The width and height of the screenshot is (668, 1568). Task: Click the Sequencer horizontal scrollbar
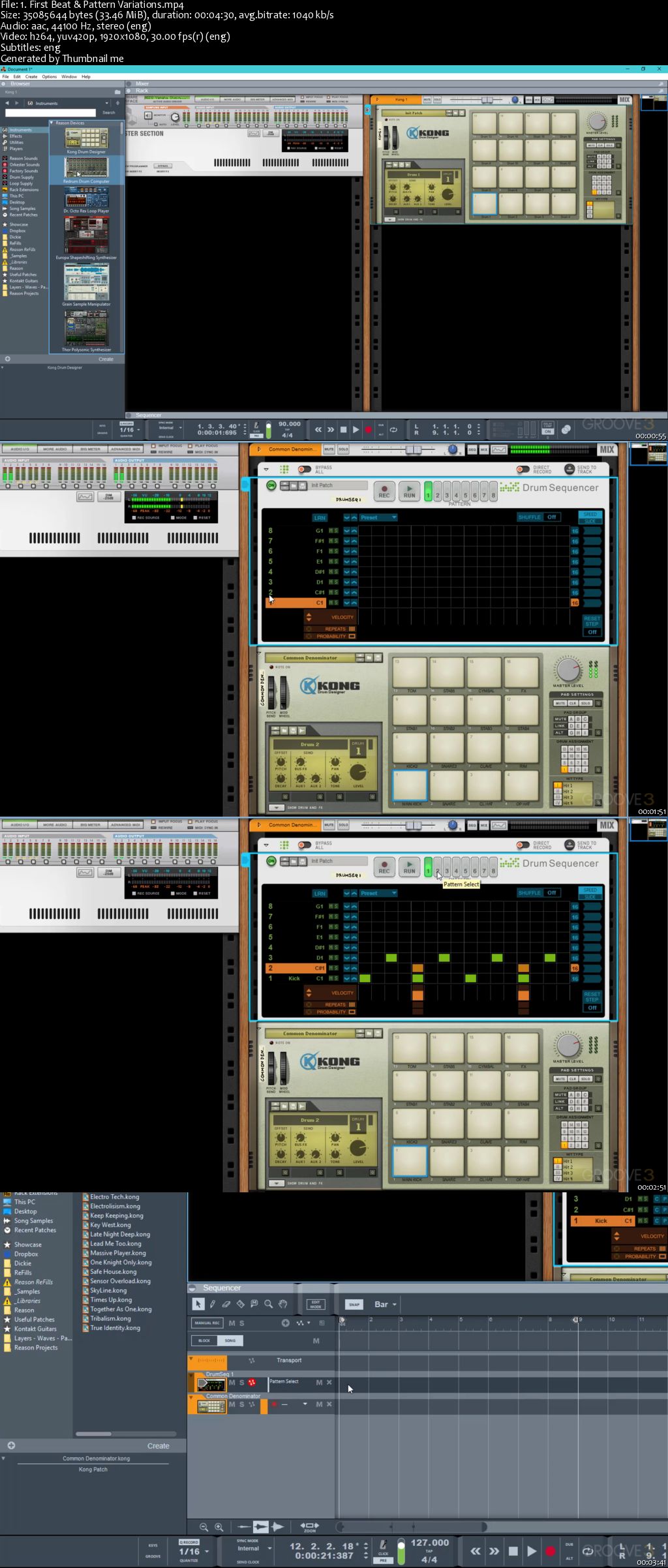coord(412,1527)
